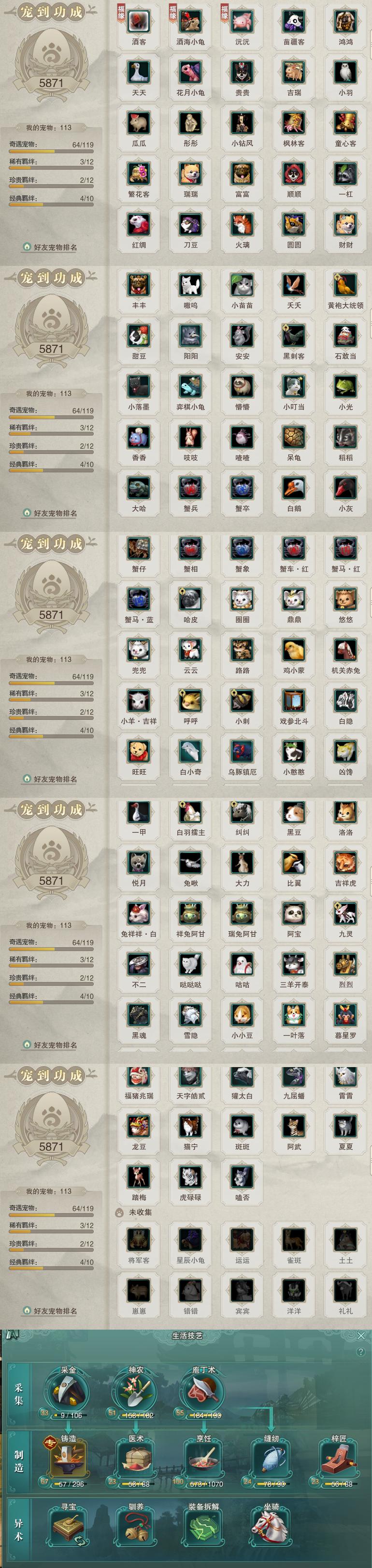Image resolution: width=372 pixels, height=1568 pixels.
Task: Select the 机关赤兔 pet icon
Action: click(x=345, y=649)
